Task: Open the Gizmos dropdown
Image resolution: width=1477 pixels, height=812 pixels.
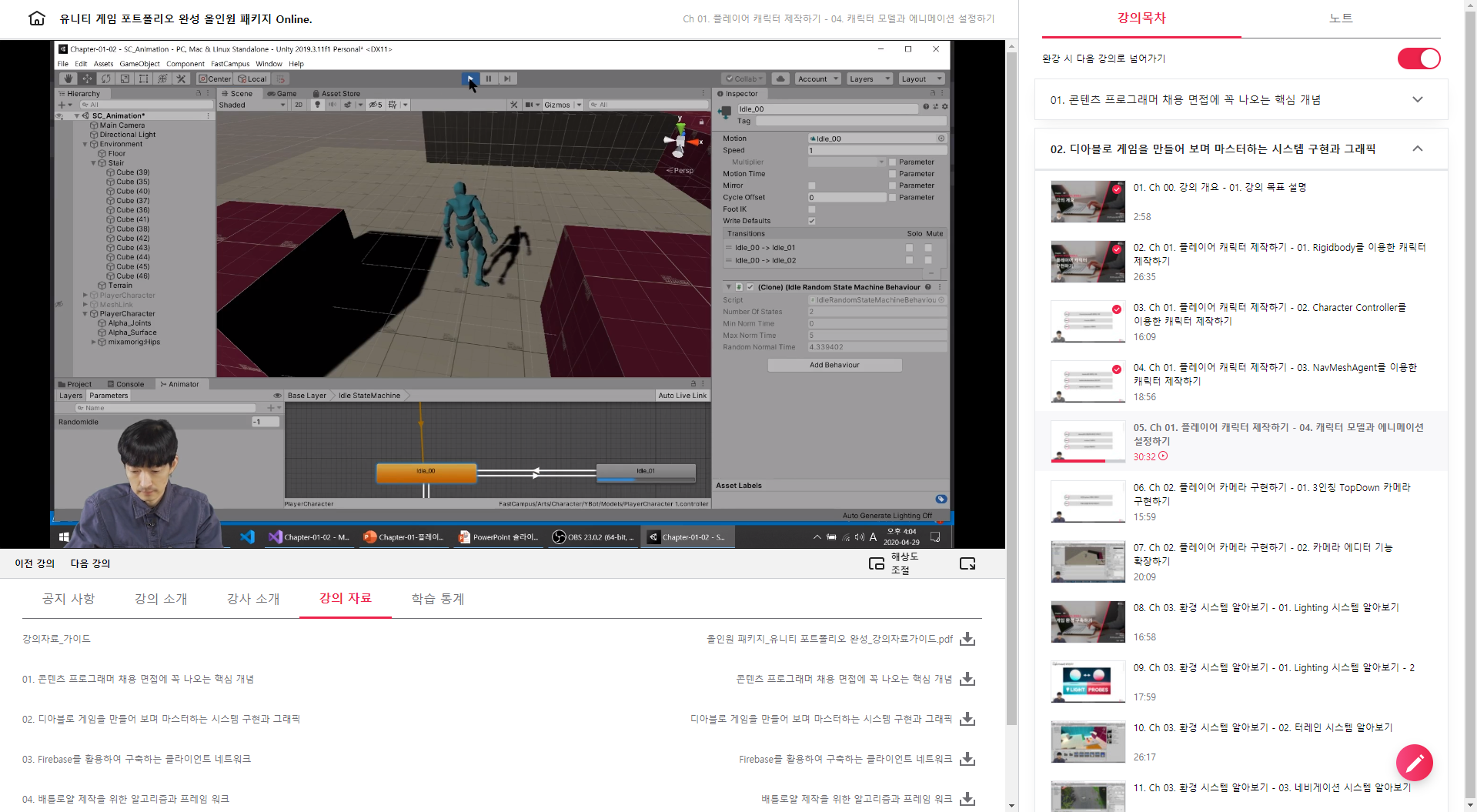Action: tap(563, 105)
